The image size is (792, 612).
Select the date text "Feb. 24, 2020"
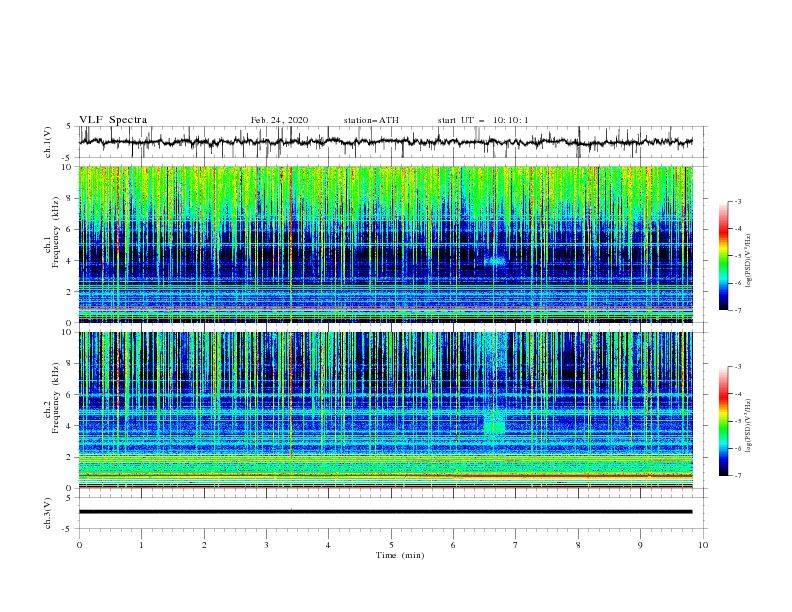click(x=279, y=120)
